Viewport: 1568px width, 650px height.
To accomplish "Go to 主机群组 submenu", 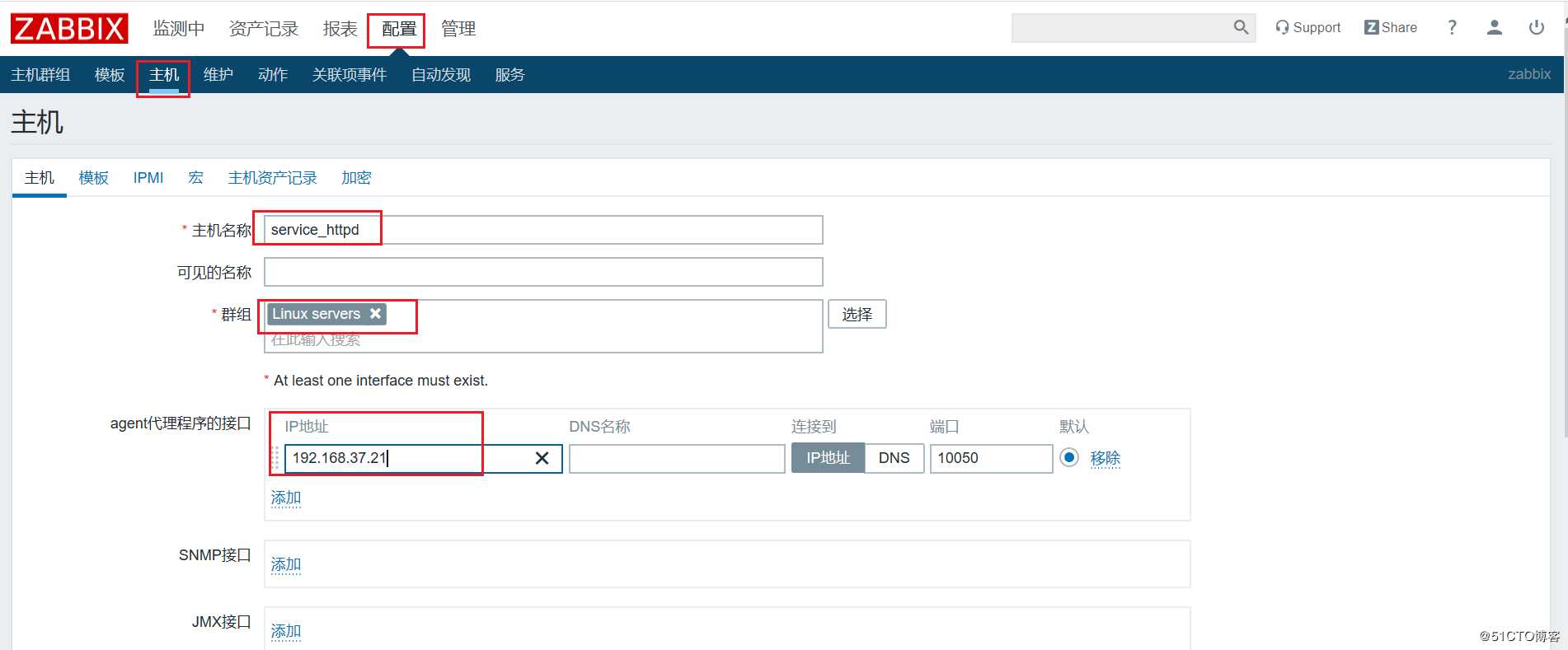I will (40, 75).
